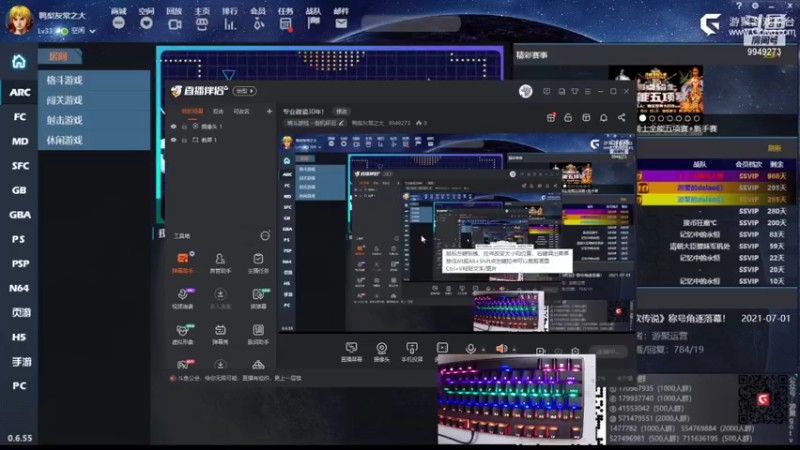Screen dimensions: 800x450
Task: Open 房管助手 tool in 直播伴侣
Action: point(220,262)
